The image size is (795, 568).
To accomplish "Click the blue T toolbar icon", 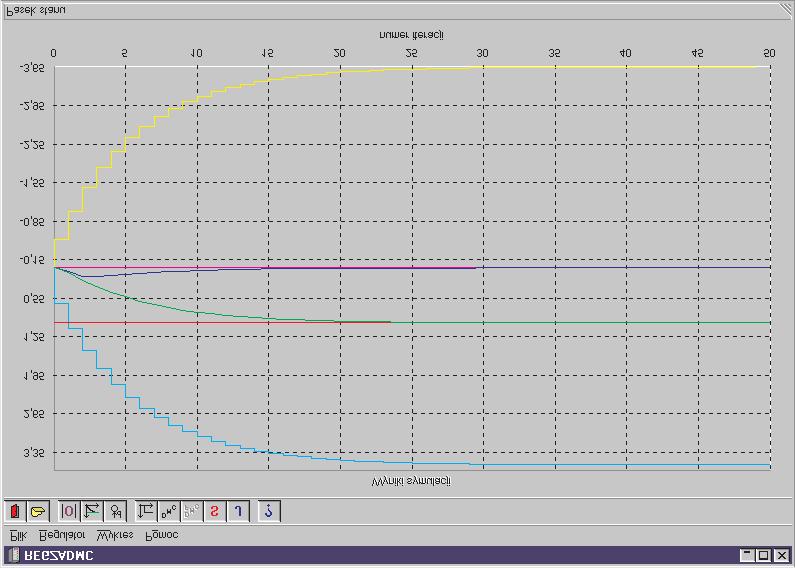I will (238, 511).
